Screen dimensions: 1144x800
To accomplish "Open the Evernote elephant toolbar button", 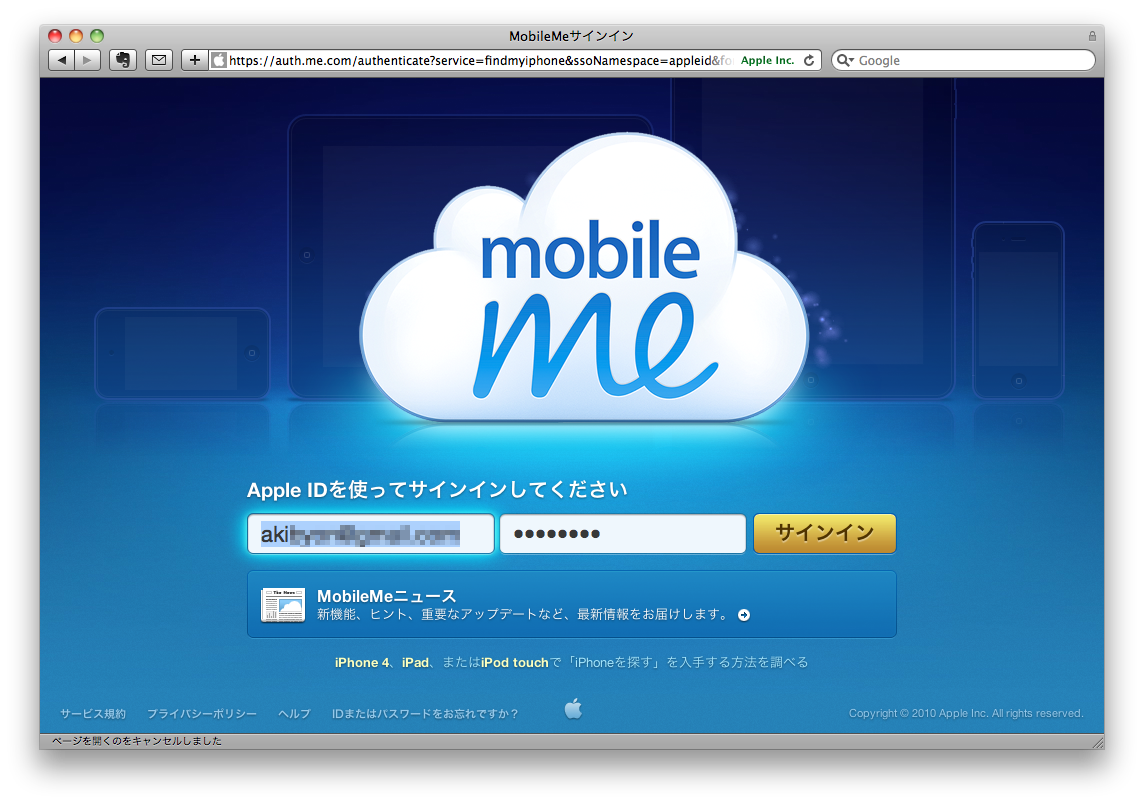I will (123, 61).
